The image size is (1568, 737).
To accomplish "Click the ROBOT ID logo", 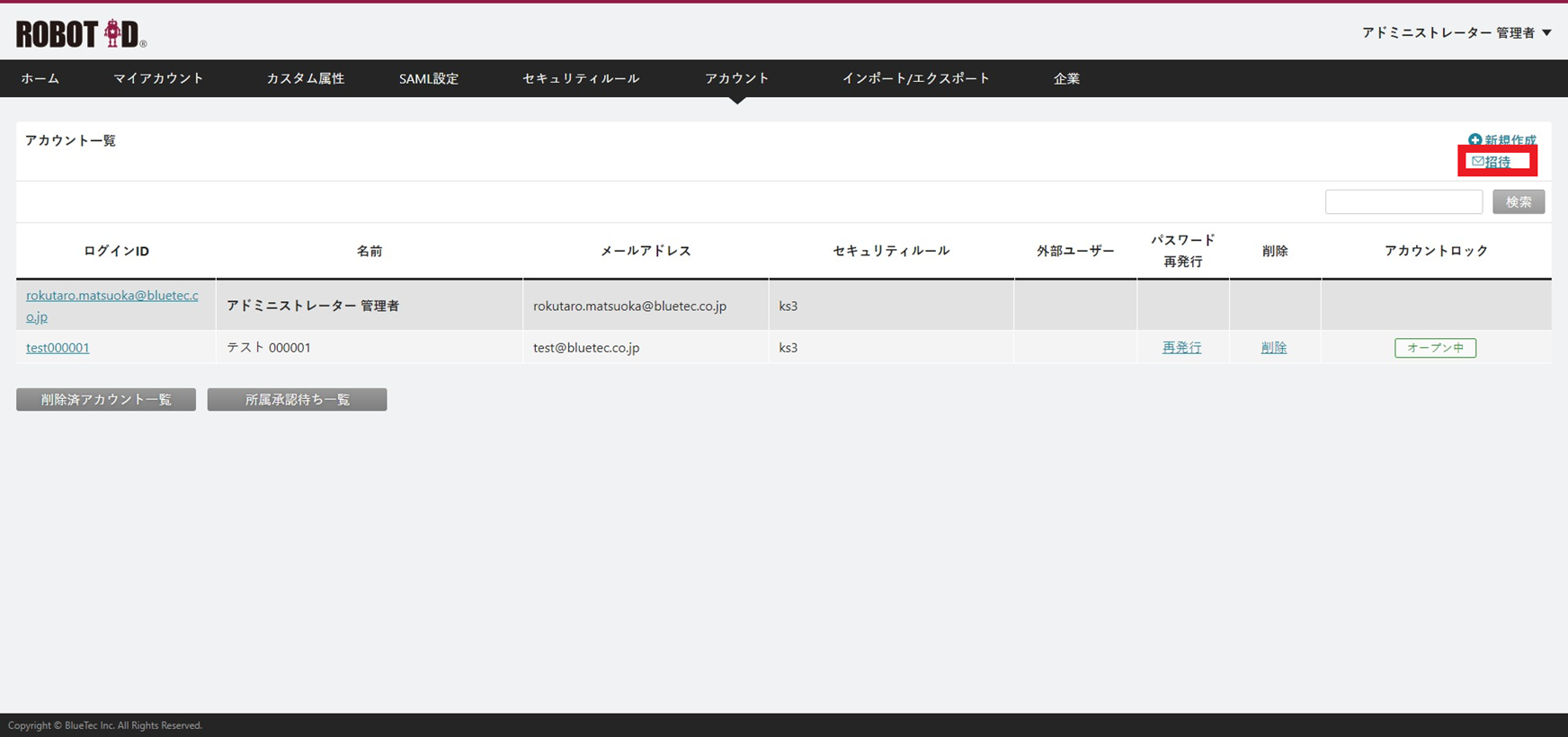I will click(81, 34).
